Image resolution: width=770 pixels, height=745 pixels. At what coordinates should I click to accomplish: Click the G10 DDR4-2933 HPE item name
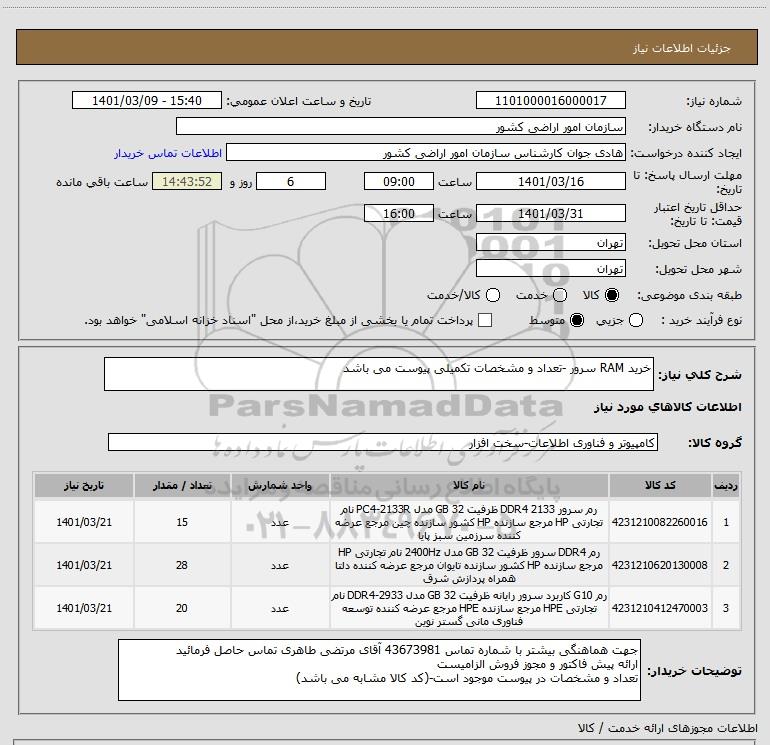click(469, 608)
